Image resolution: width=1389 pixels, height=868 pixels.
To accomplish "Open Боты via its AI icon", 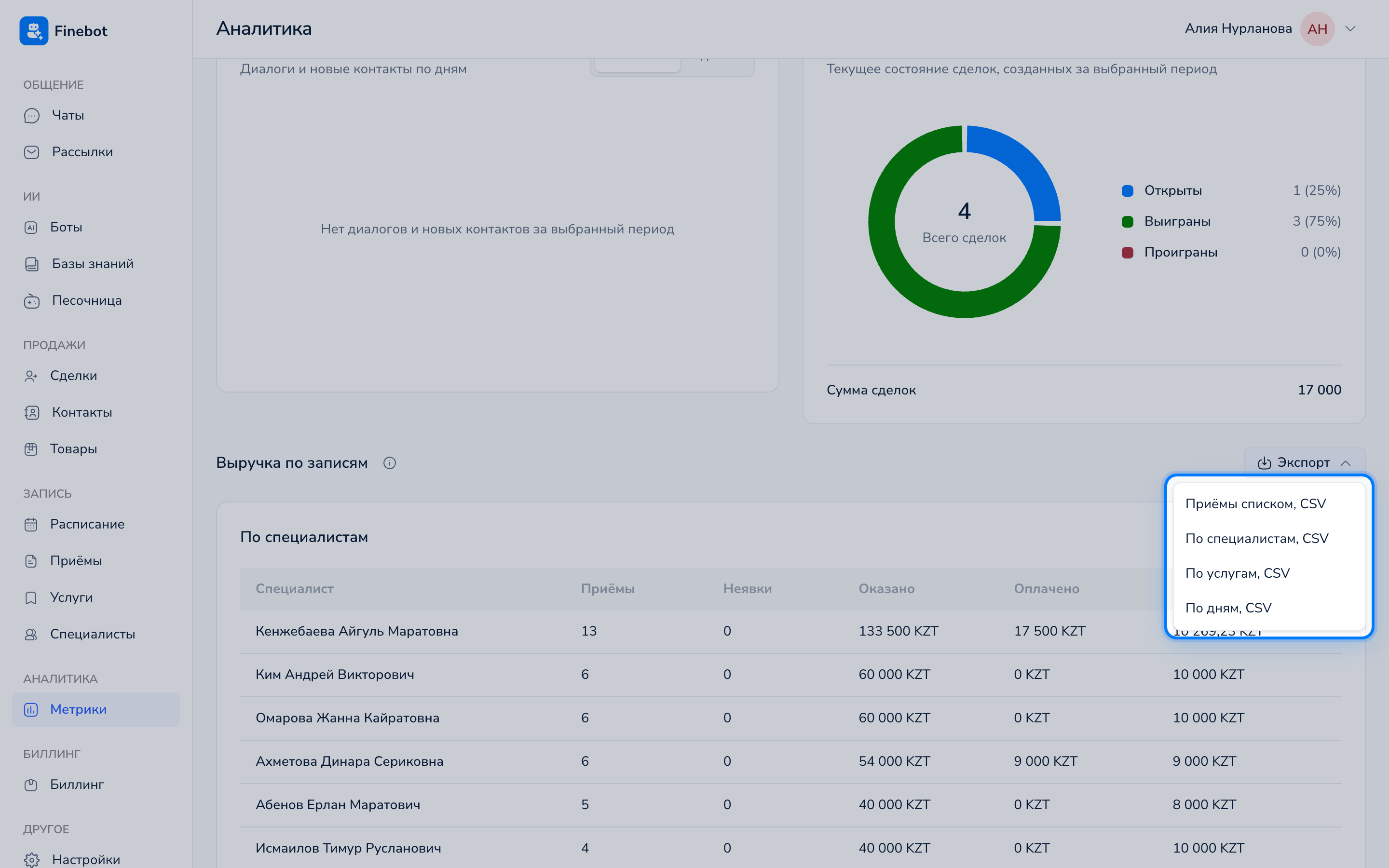I will coord(31,227).
